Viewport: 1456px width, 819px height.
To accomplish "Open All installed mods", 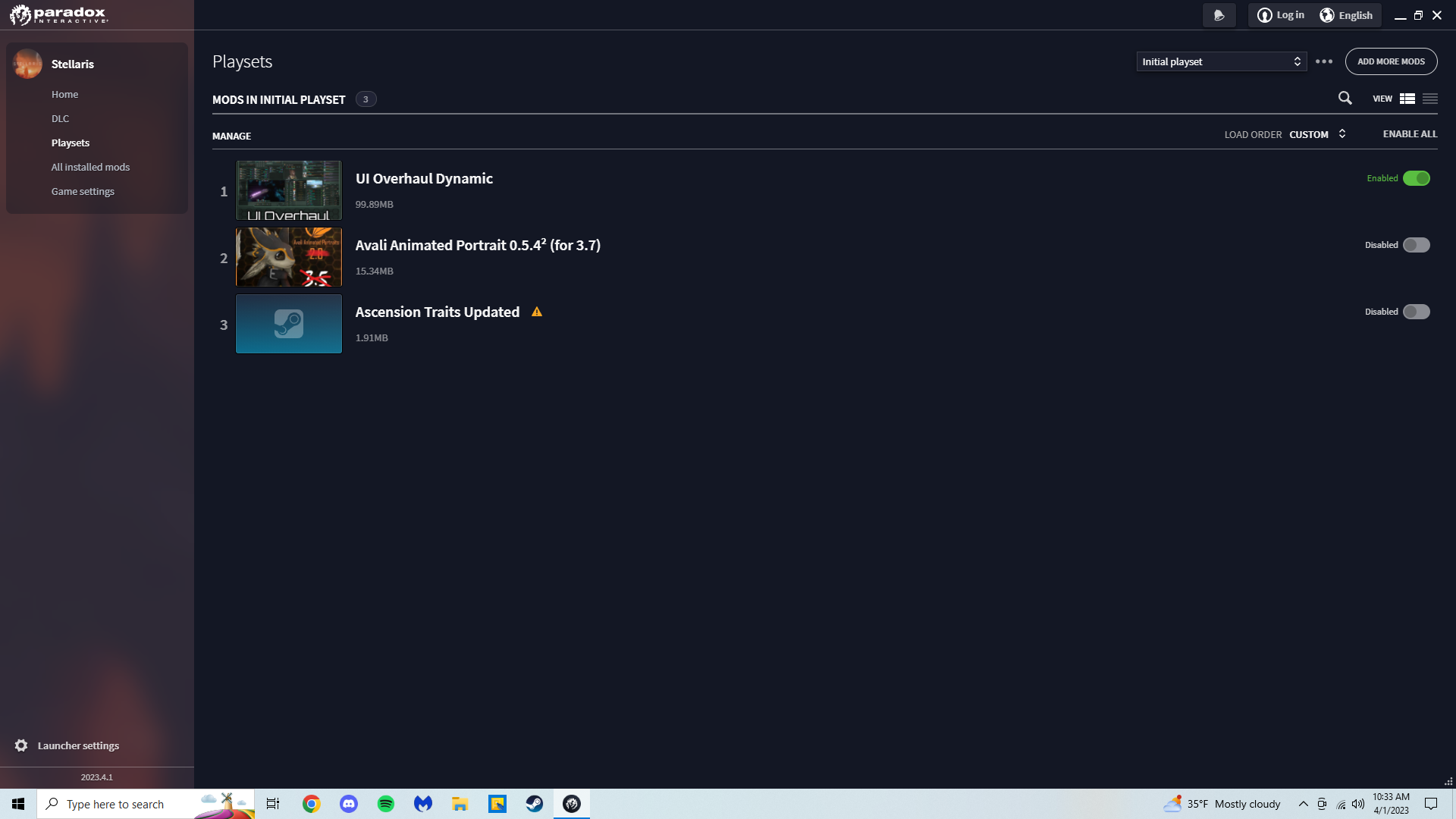I will (91, 167).
